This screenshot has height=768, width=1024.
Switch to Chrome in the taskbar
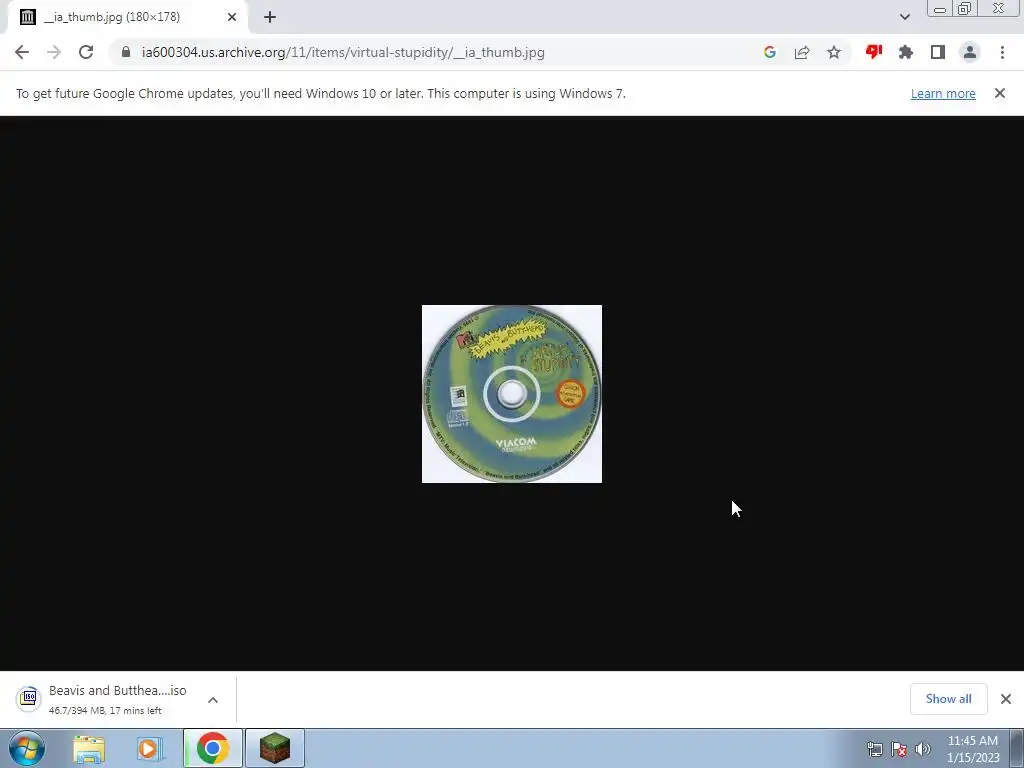point(212,748)
